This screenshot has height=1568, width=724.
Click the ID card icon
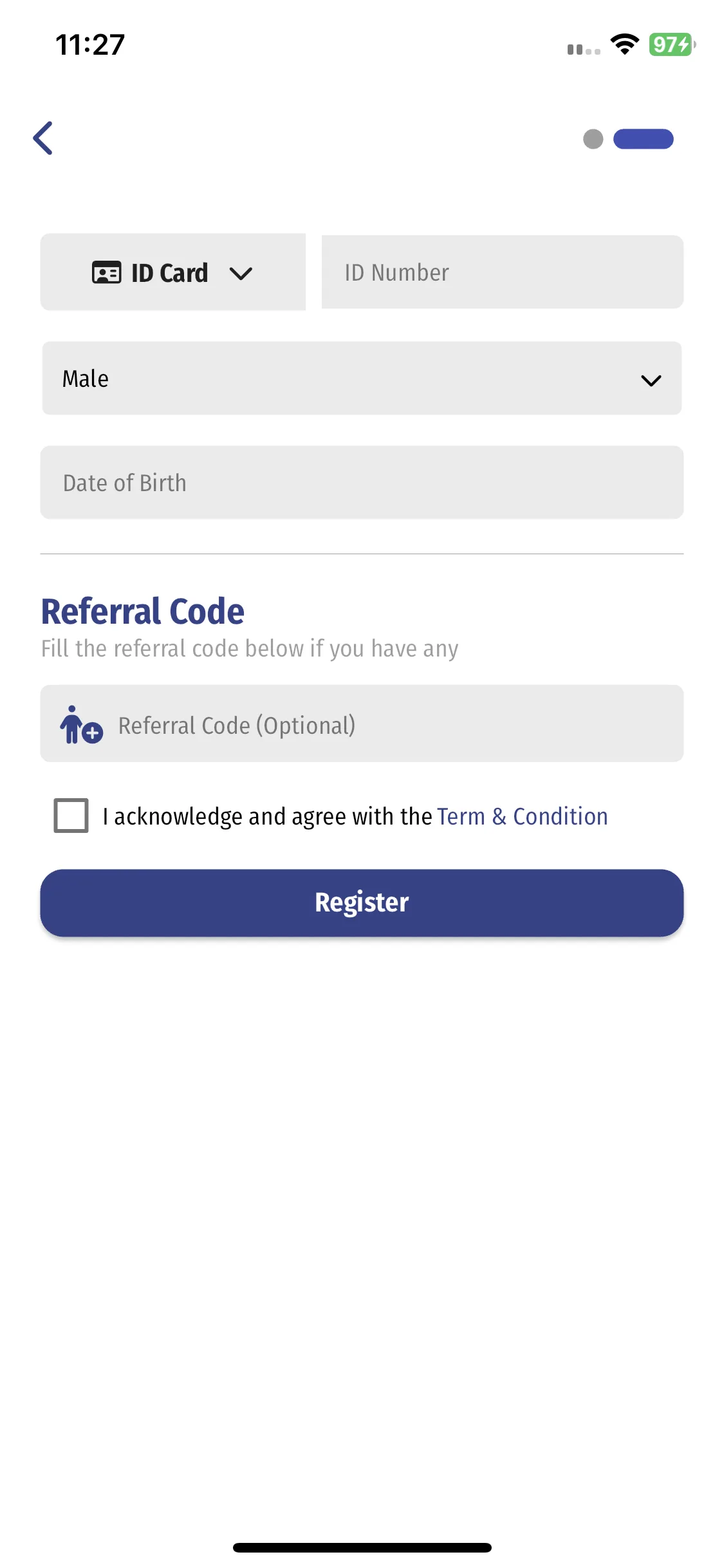[106, 273]
